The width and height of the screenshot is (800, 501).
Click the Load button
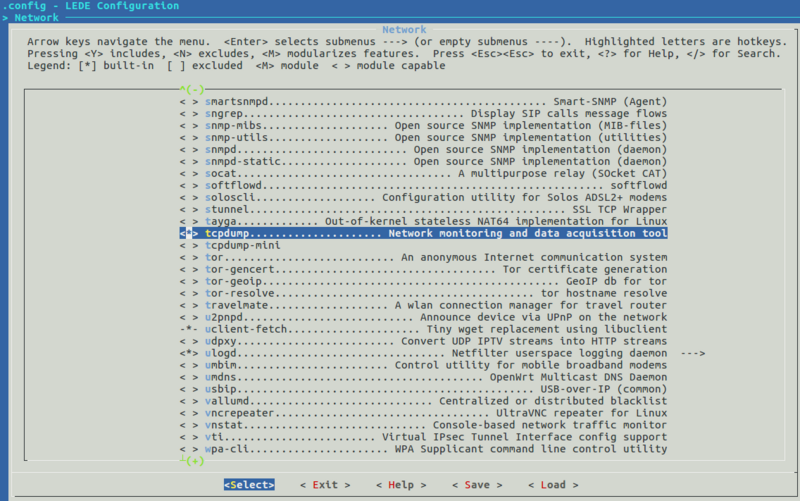click(553, 485)
